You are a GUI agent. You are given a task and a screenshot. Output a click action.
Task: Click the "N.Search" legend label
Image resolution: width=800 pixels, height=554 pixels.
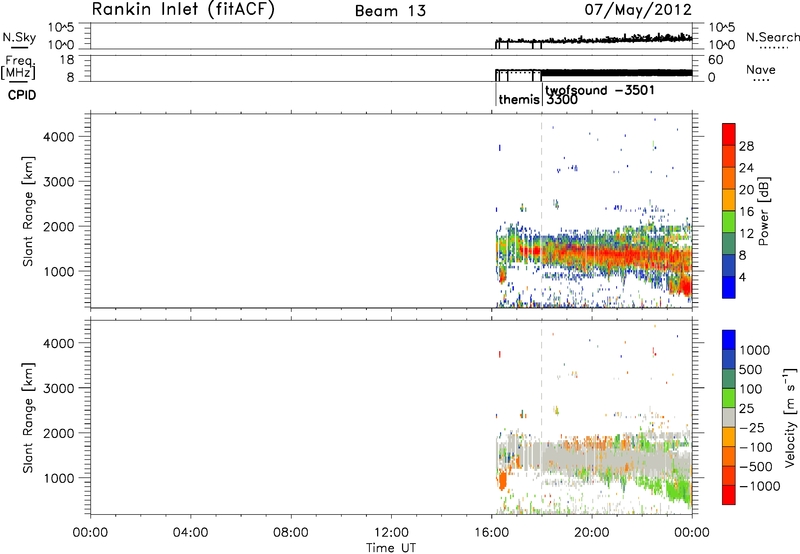(x=772, y=37)
